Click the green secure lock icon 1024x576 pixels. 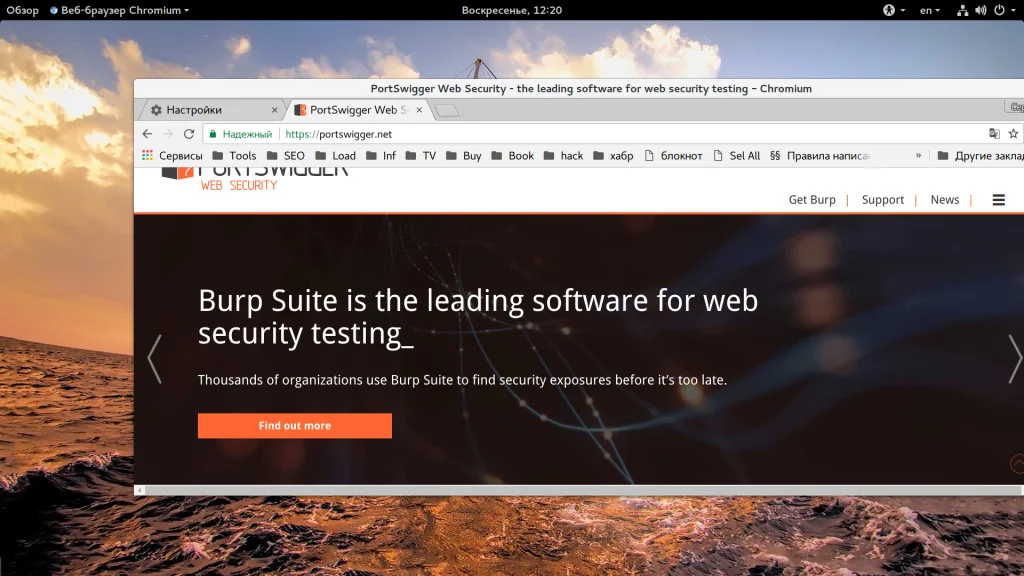(212, 134)
